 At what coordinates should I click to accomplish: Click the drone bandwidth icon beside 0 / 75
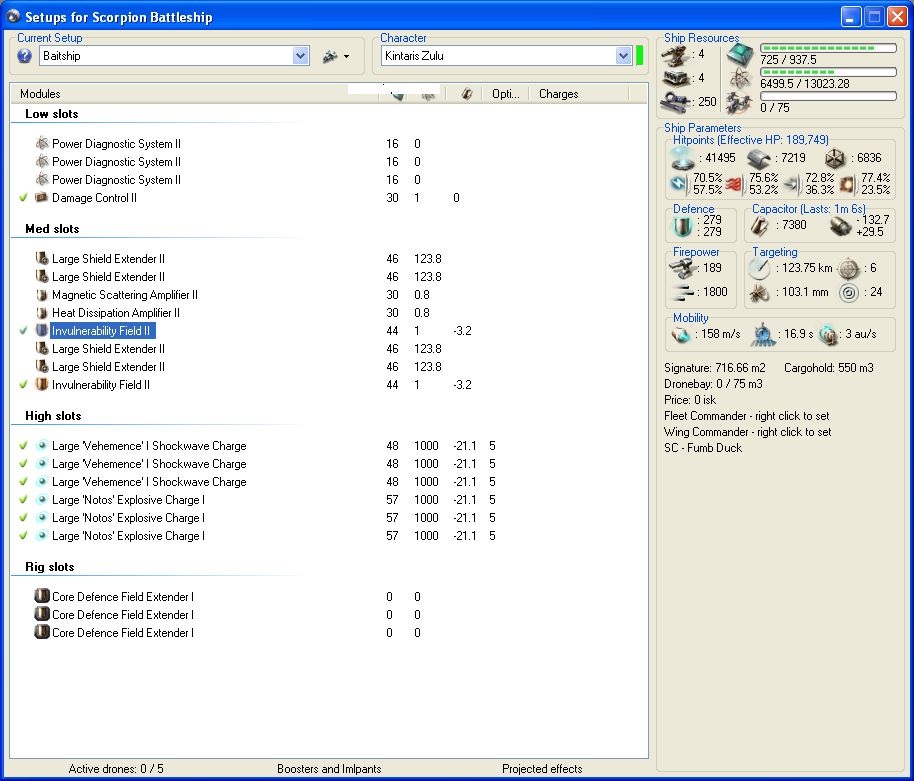click(x=740, y=104)
